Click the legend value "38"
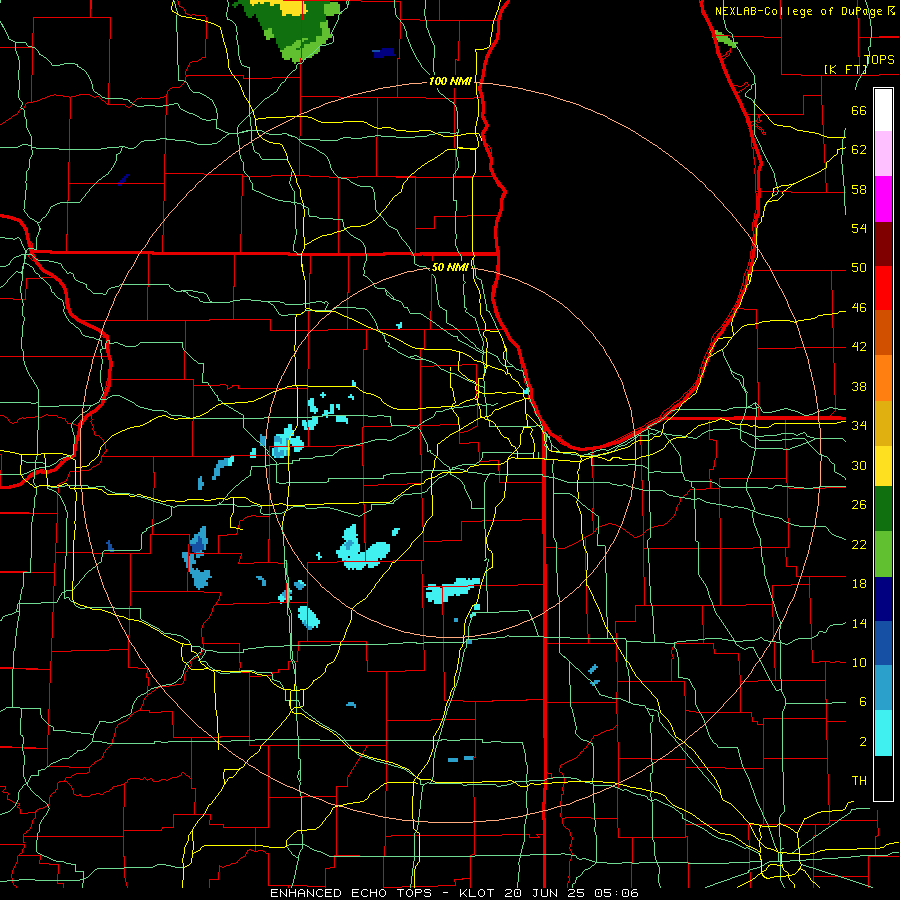The height and width of the screenshot is (900, 900). click(x=859, y=386)
